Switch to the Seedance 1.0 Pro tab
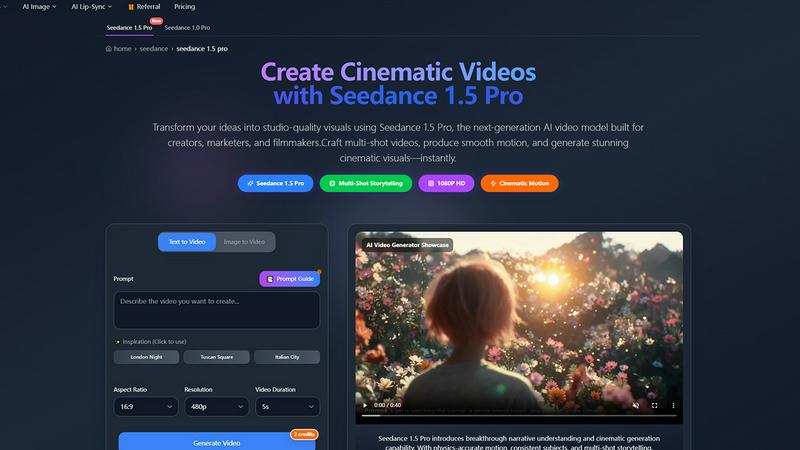Screen dimensions: 800x450 187,28
